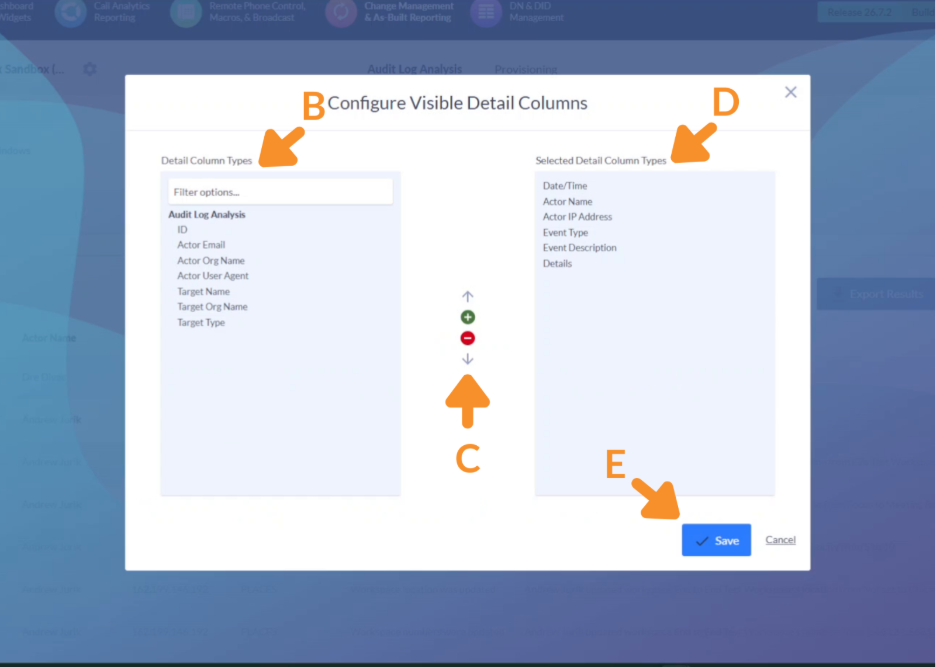Select Target Org Name column type

pos(212,306)
